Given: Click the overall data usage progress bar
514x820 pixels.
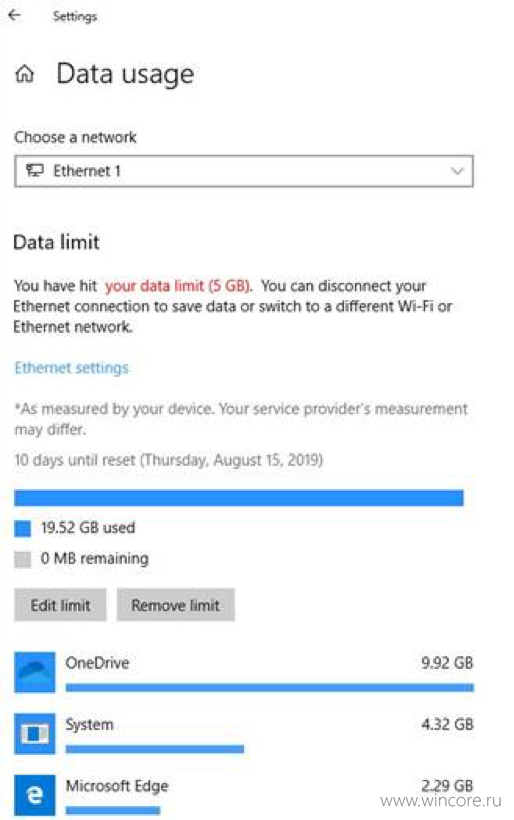Looking at the screenshot, I should point(239,498).
